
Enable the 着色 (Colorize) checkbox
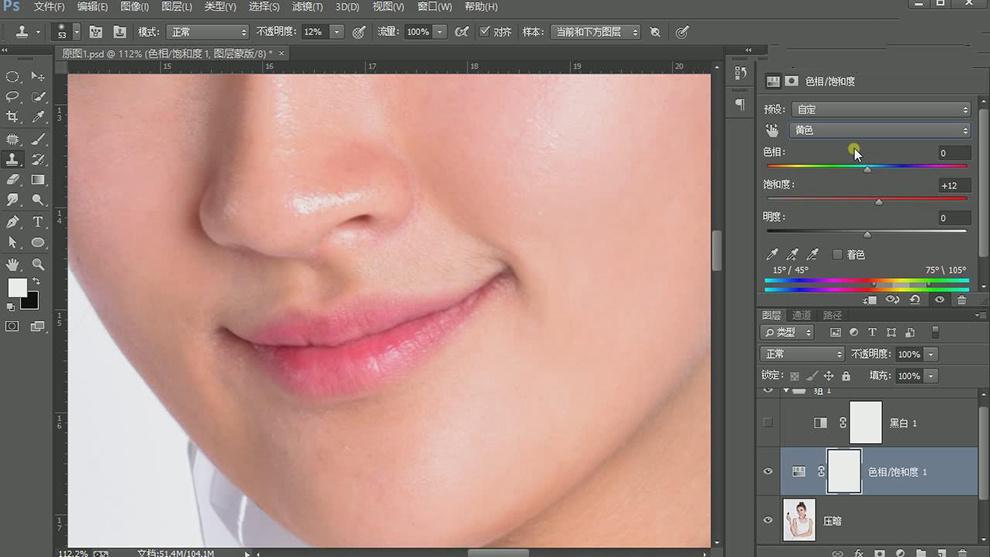(838, 255)
